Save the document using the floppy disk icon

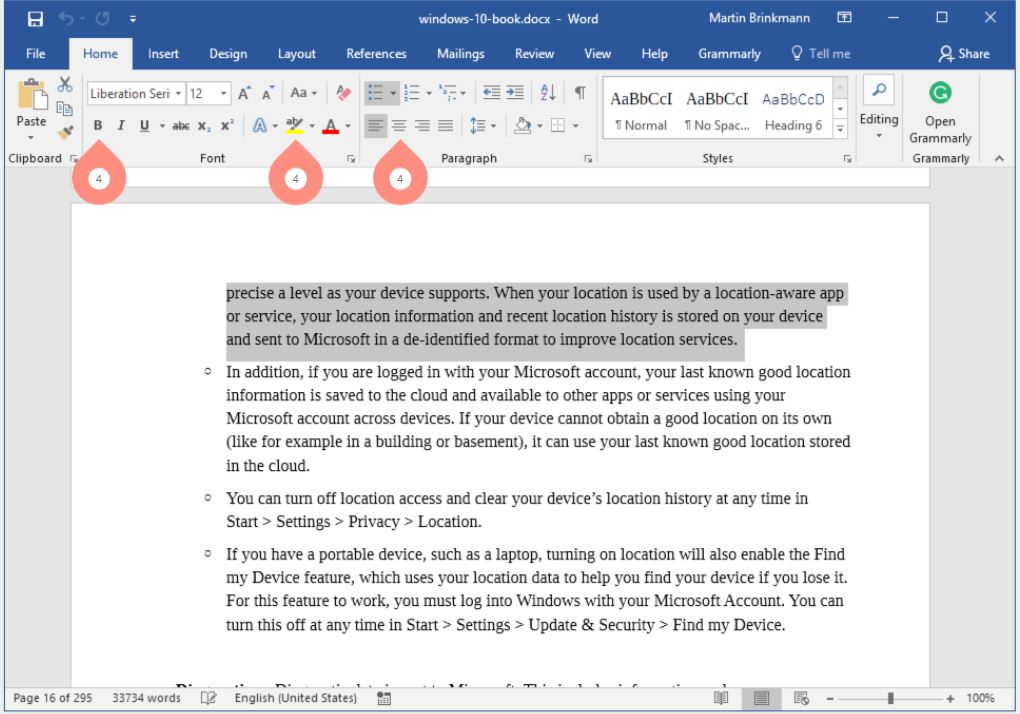[x=36, y=19]
